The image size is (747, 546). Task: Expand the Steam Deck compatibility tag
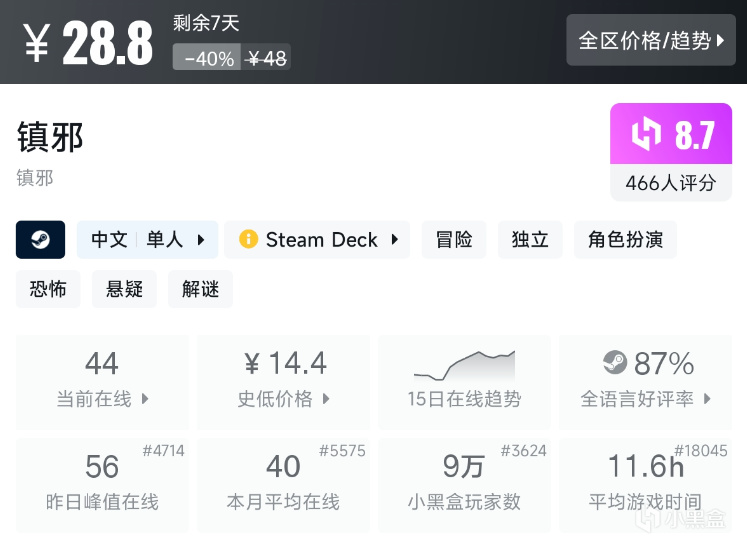(317, 240)
